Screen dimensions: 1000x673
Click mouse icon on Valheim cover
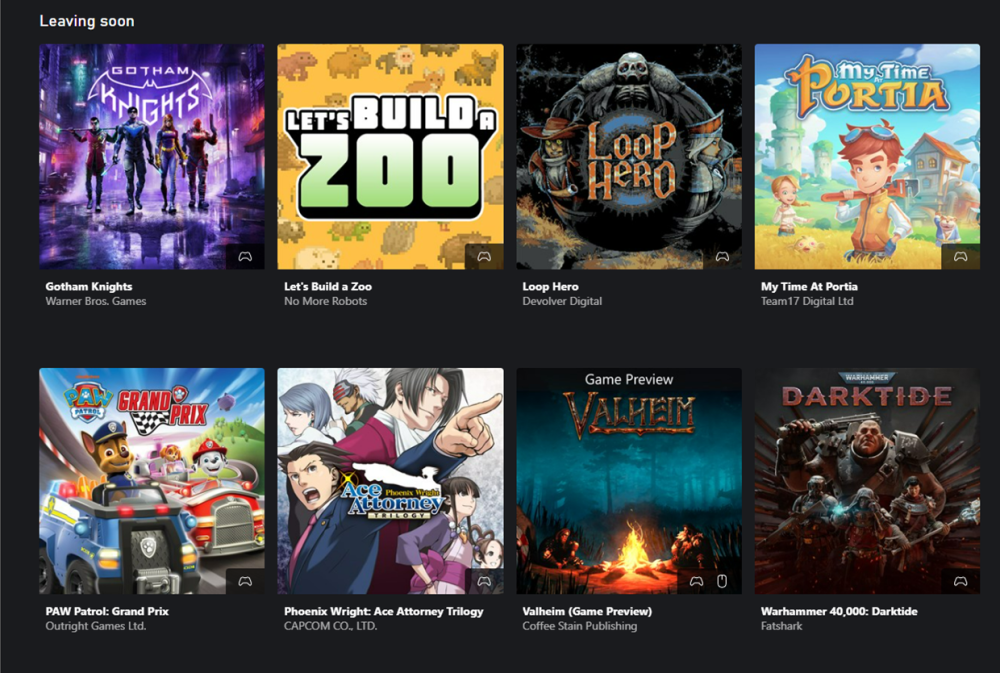722,581
